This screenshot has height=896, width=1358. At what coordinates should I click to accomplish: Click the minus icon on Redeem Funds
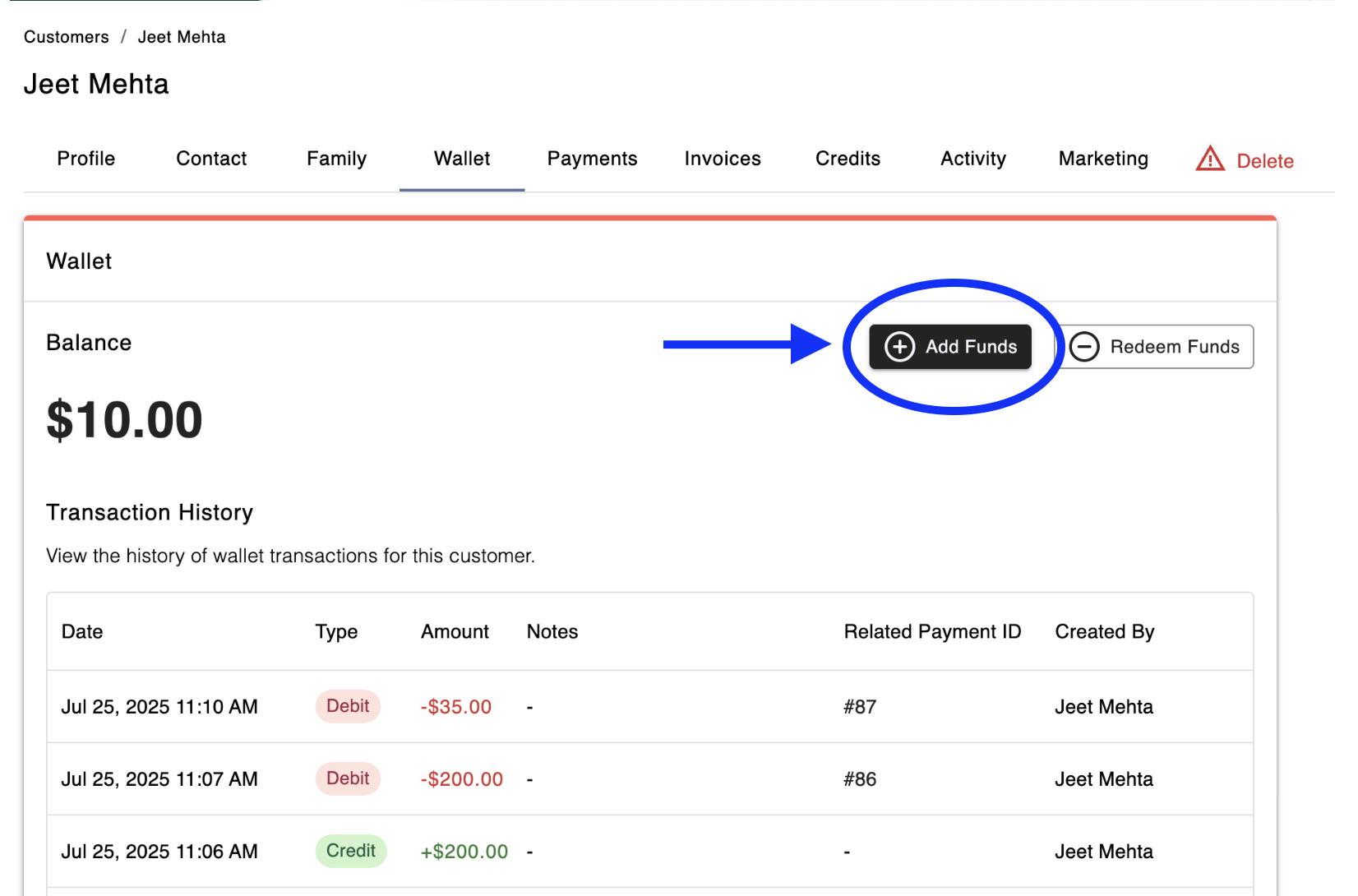(x=1084, y=347)
